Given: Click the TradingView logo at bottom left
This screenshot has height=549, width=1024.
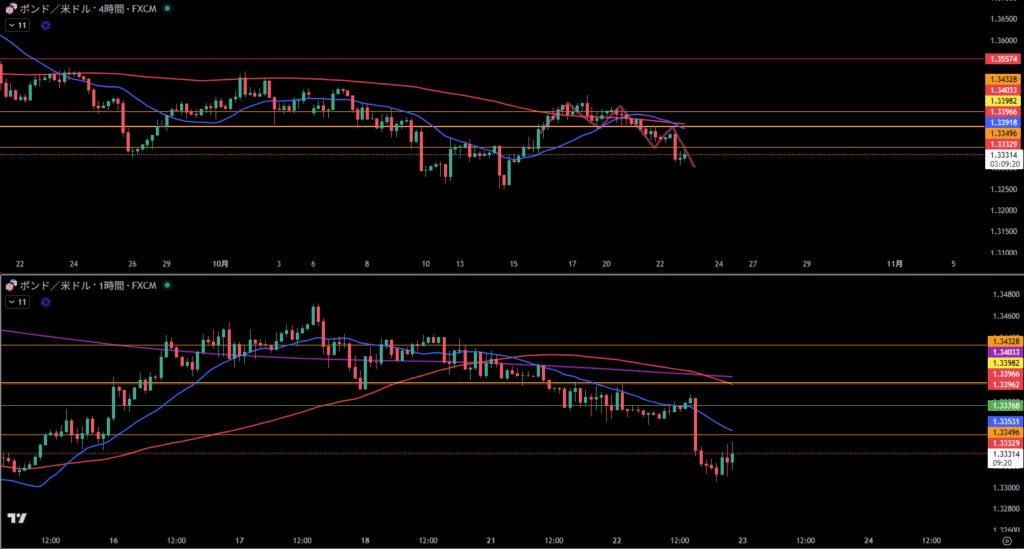Looking at the screenshot, I should pos(16,518).
